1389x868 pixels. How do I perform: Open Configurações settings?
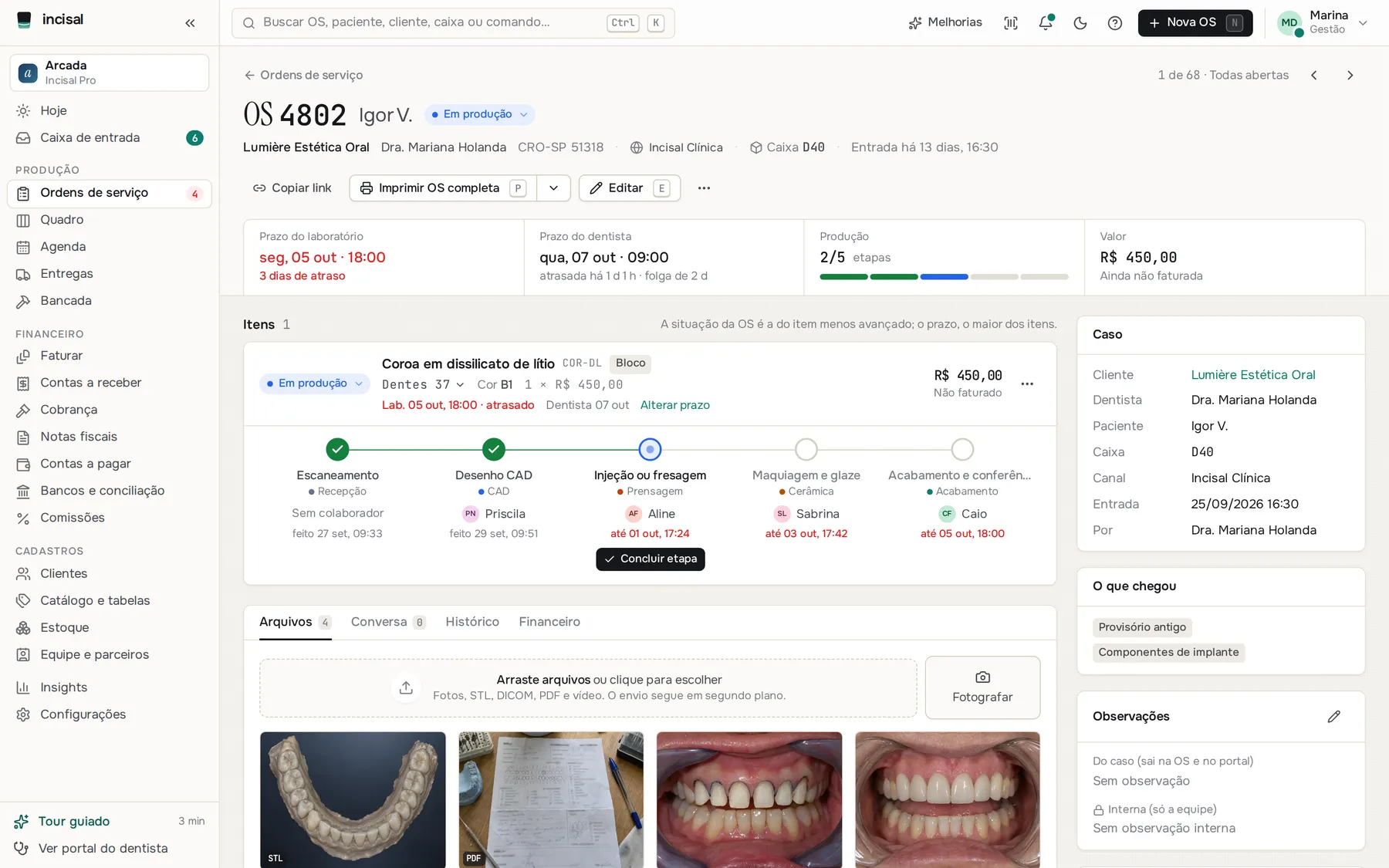pyautogui.click(x=110, y=714)
